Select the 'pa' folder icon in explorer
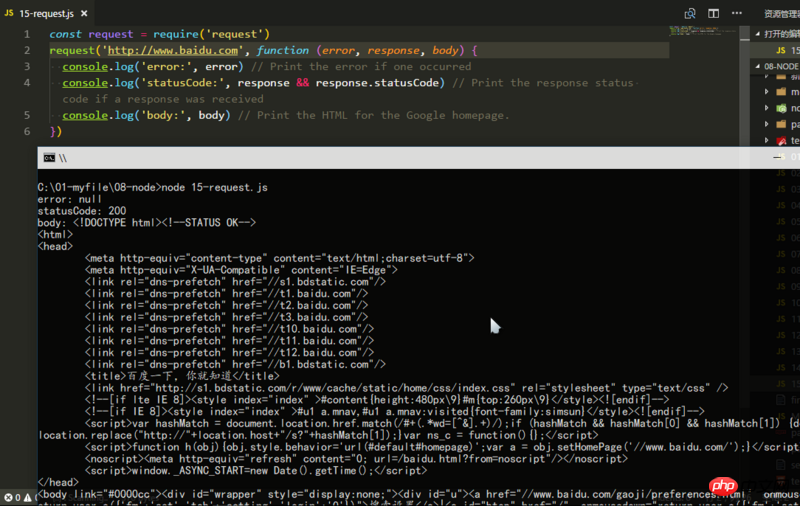The height and width of the screenshot is (506, 800). (781, 124)
